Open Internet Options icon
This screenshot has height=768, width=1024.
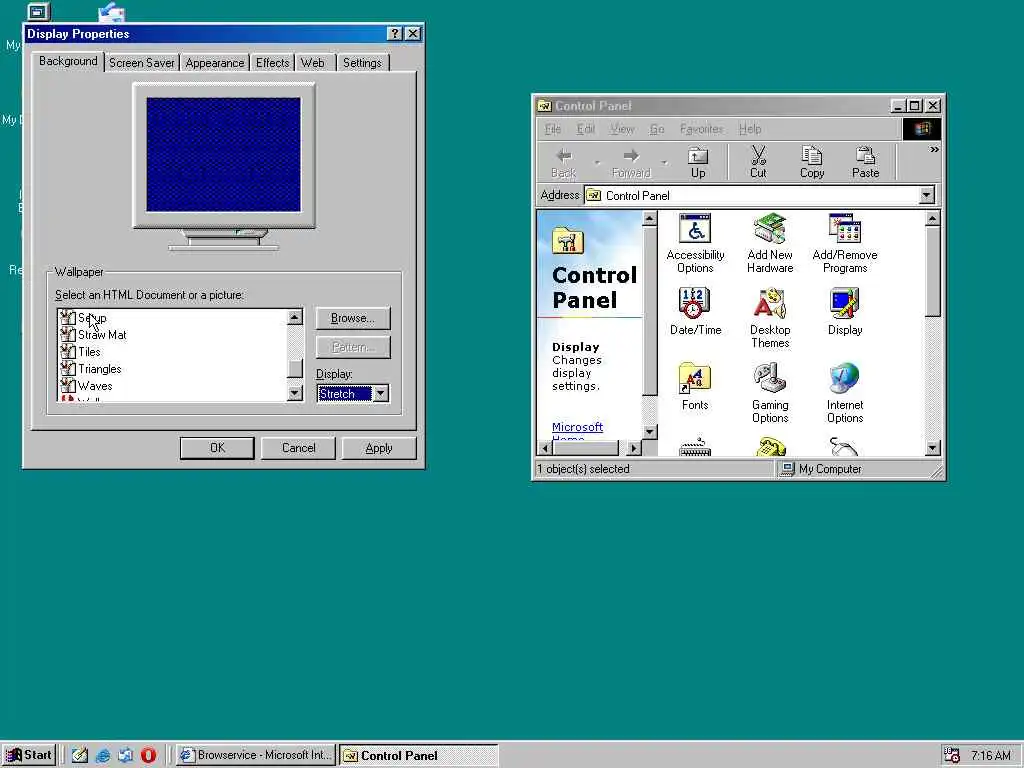pyautogui.click(x=844, y=393)
